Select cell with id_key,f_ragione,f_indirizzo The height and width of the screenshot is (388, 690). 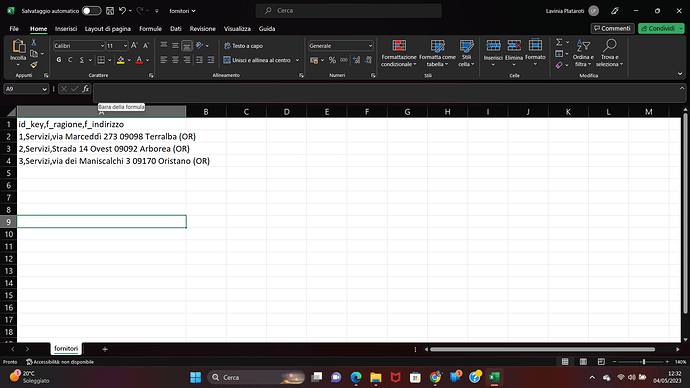click(x=101, y=124)
